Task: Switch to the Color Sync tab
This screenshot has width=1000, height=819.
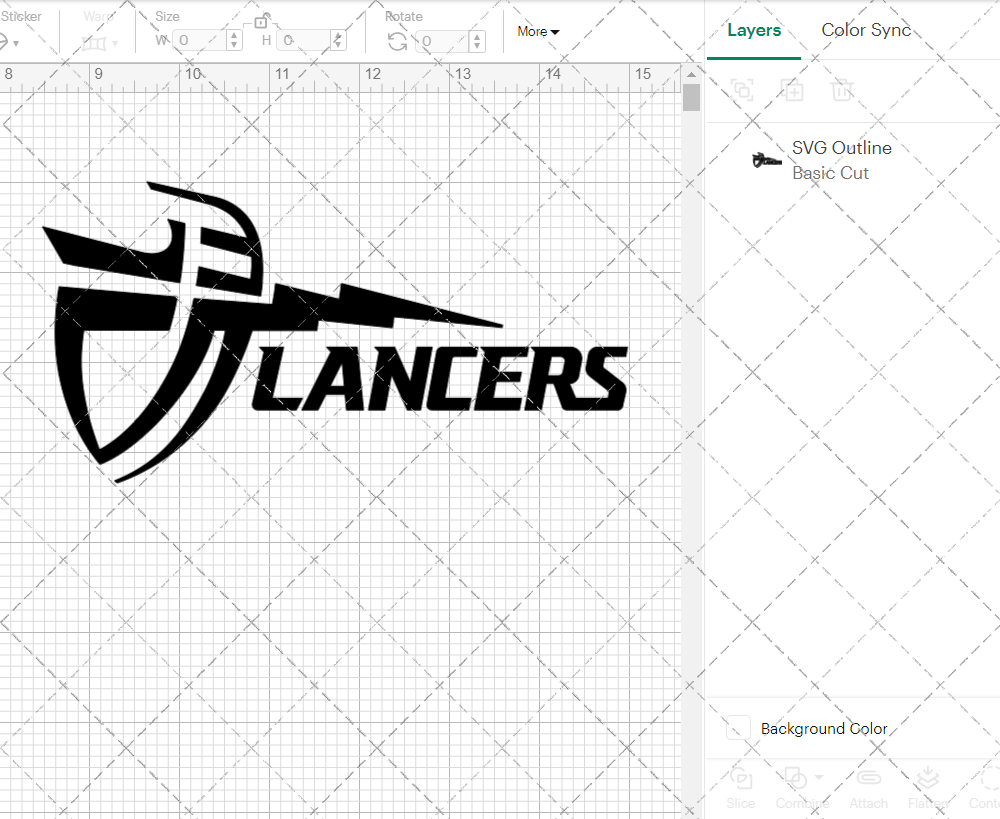Action: [866, 30]
